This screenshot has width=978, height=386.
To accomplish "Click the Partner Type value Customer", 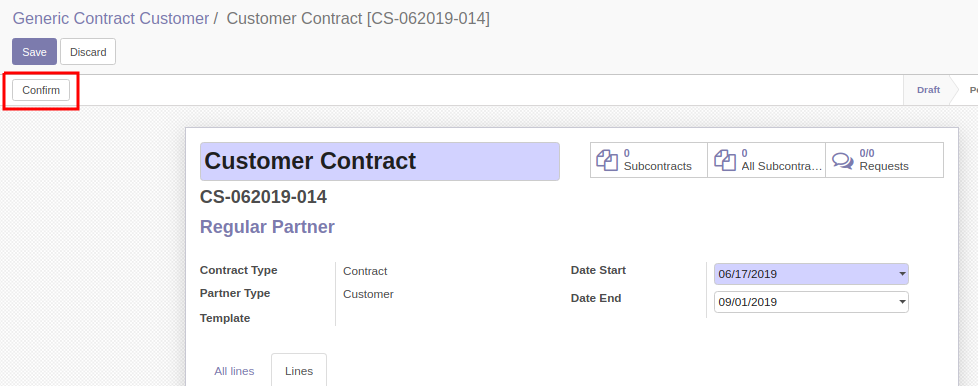I will click(x=369, y=294).
